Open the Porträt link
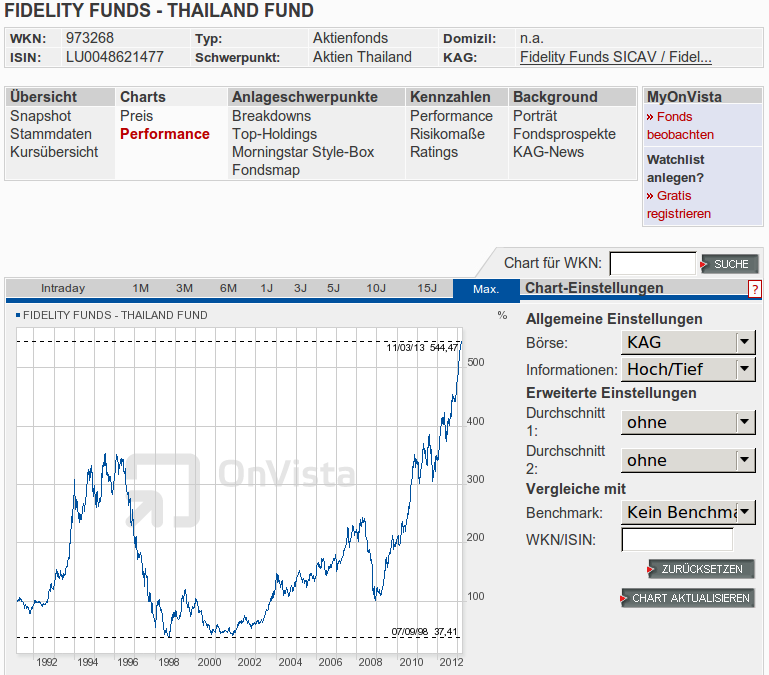 [535, 116]
